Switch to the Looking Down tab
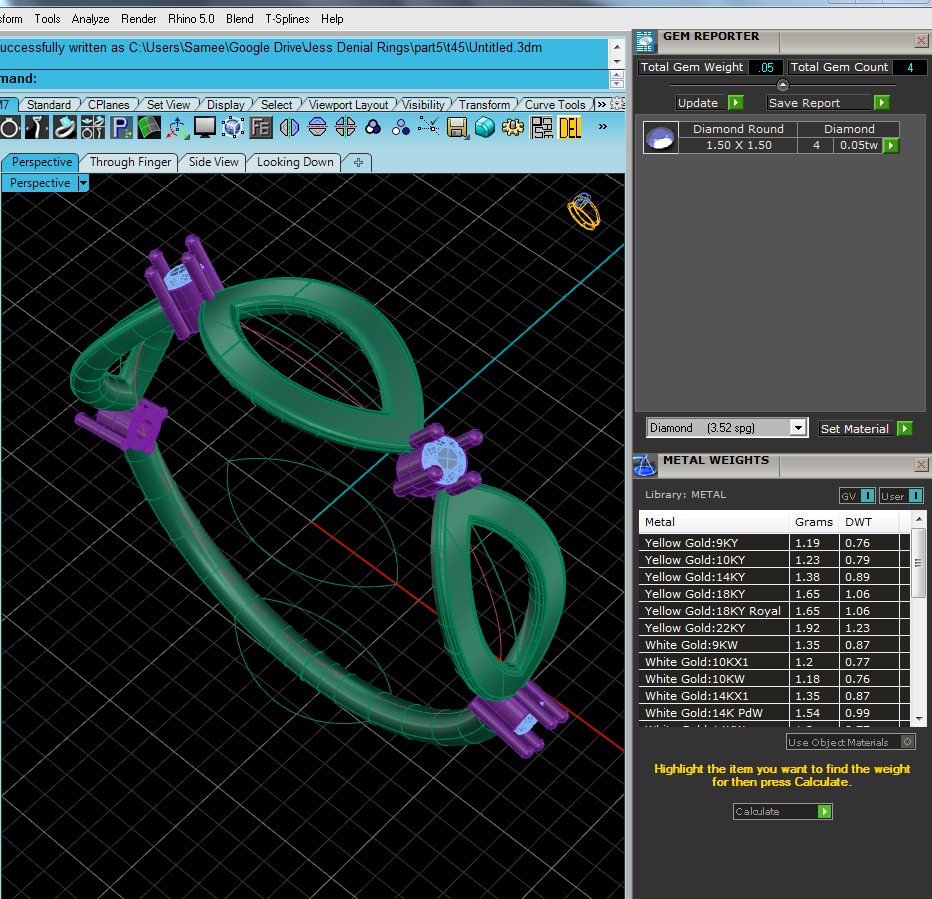 pos(295,162)
